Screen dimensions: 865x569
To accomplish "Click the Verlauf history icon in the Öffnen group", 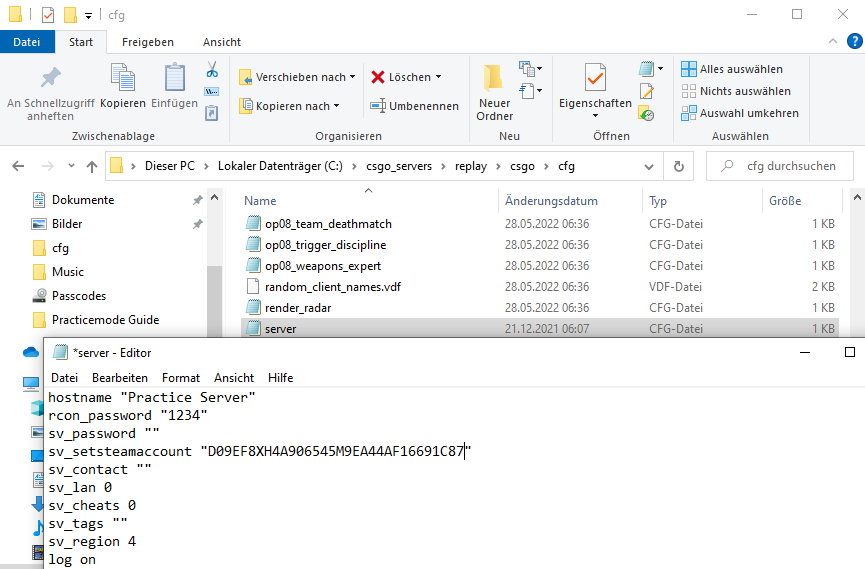I will point(647,113).
